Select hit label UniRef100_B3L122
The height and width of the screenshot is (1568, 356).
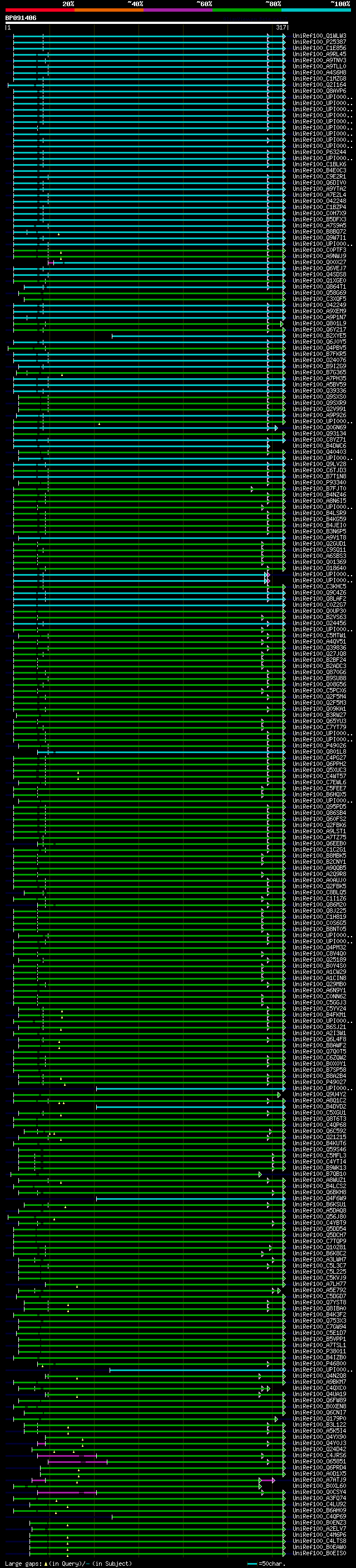(319, 1424)
